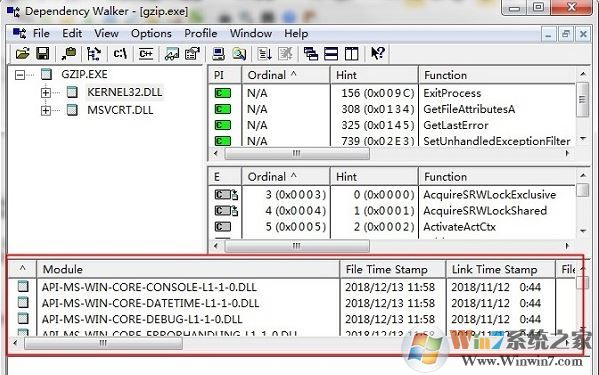Open the Profile menu
The image size is (599, 375).
click(201, 34)
